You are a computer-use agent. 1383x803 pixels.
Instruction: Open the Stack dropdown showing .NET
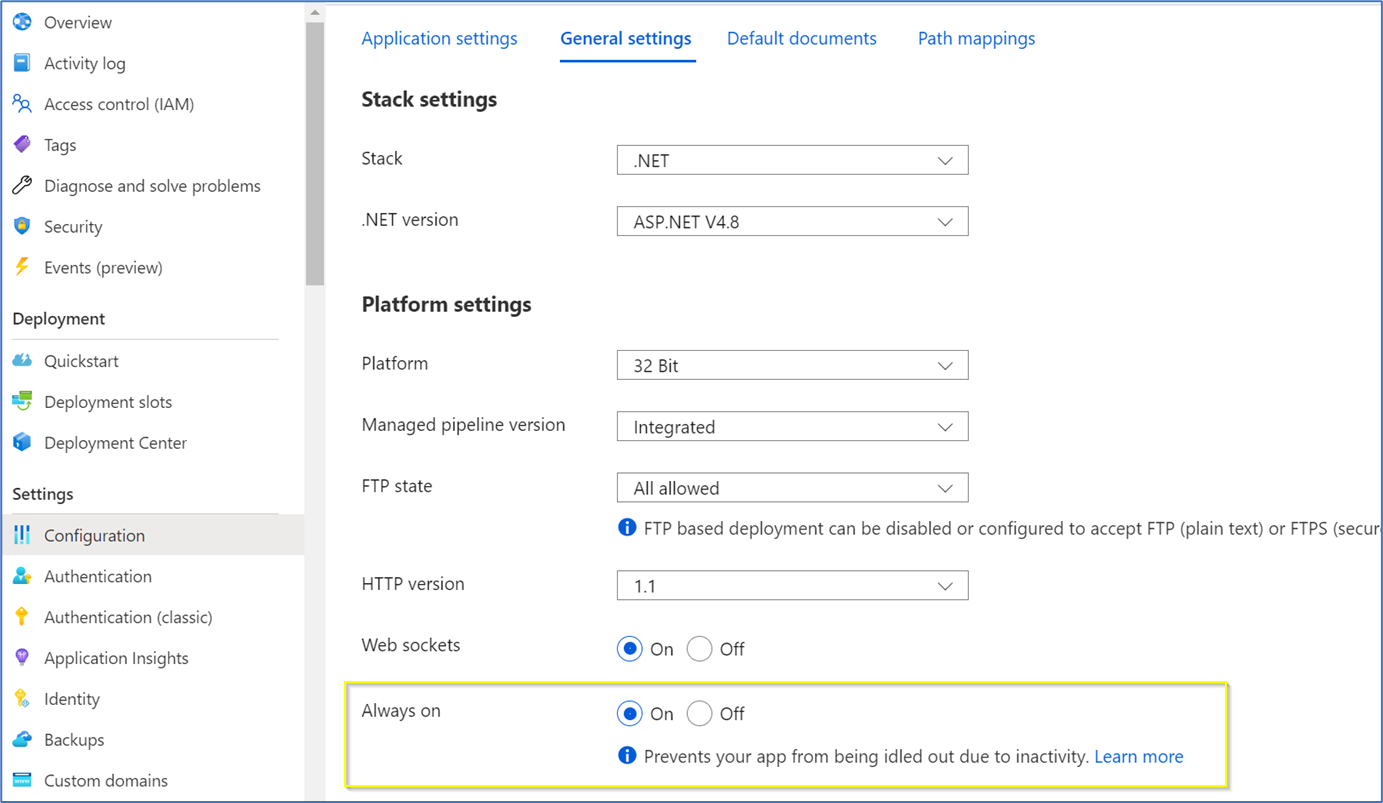[792, 160]
